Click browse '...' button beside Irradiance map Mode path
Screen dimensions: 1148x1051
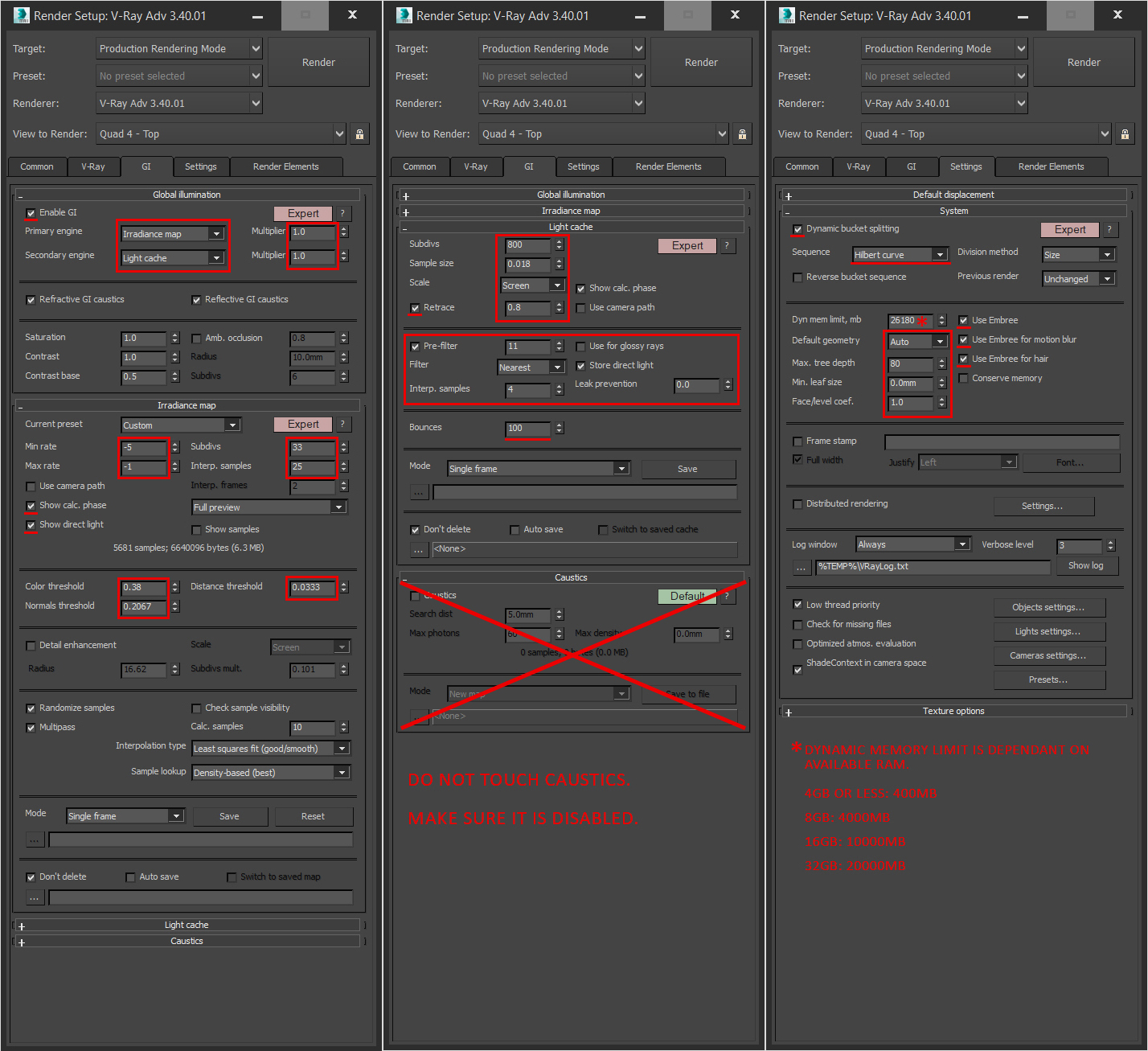point(35,840)
